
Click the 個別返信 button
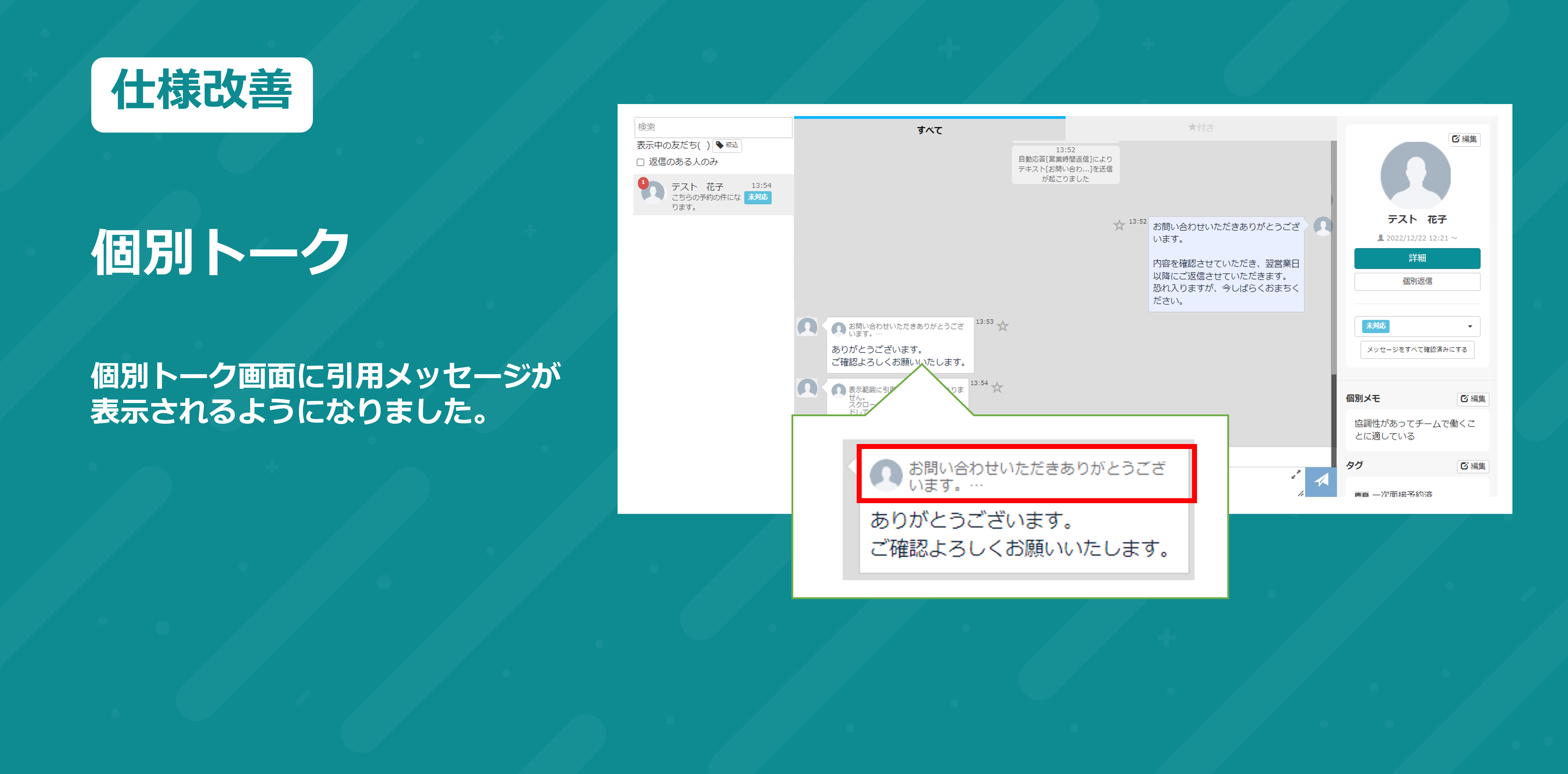[x=1417, y=281]
